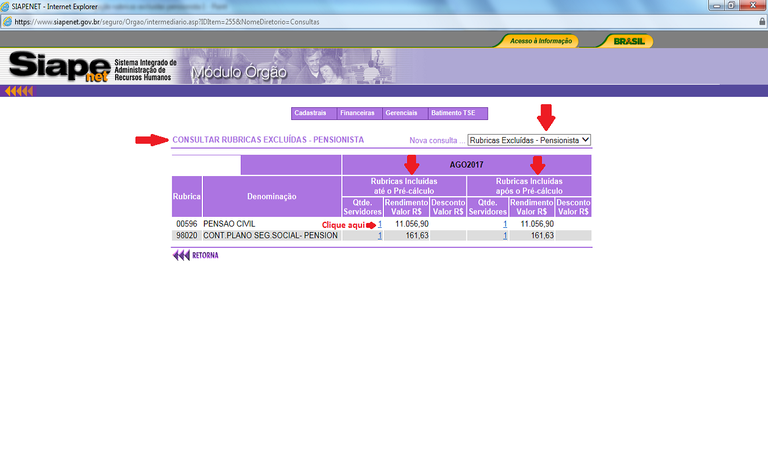This screenshot has width=768, height=463.
Task: Click the orange back arrows below the logo
Action: pyautogui.click(x=19, y=91)
